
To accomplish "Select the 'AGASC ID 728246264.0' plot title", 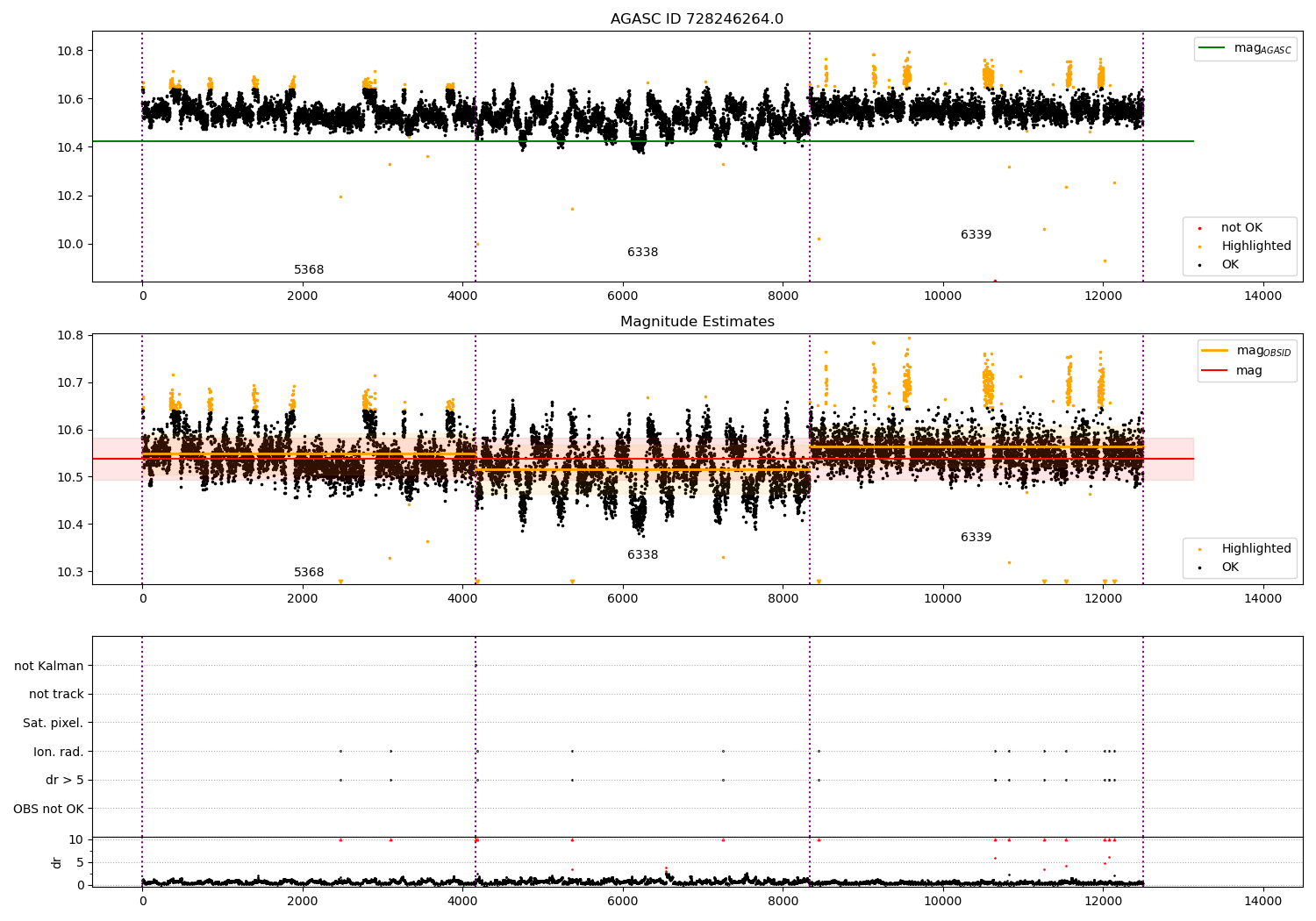I will (697, 19).
